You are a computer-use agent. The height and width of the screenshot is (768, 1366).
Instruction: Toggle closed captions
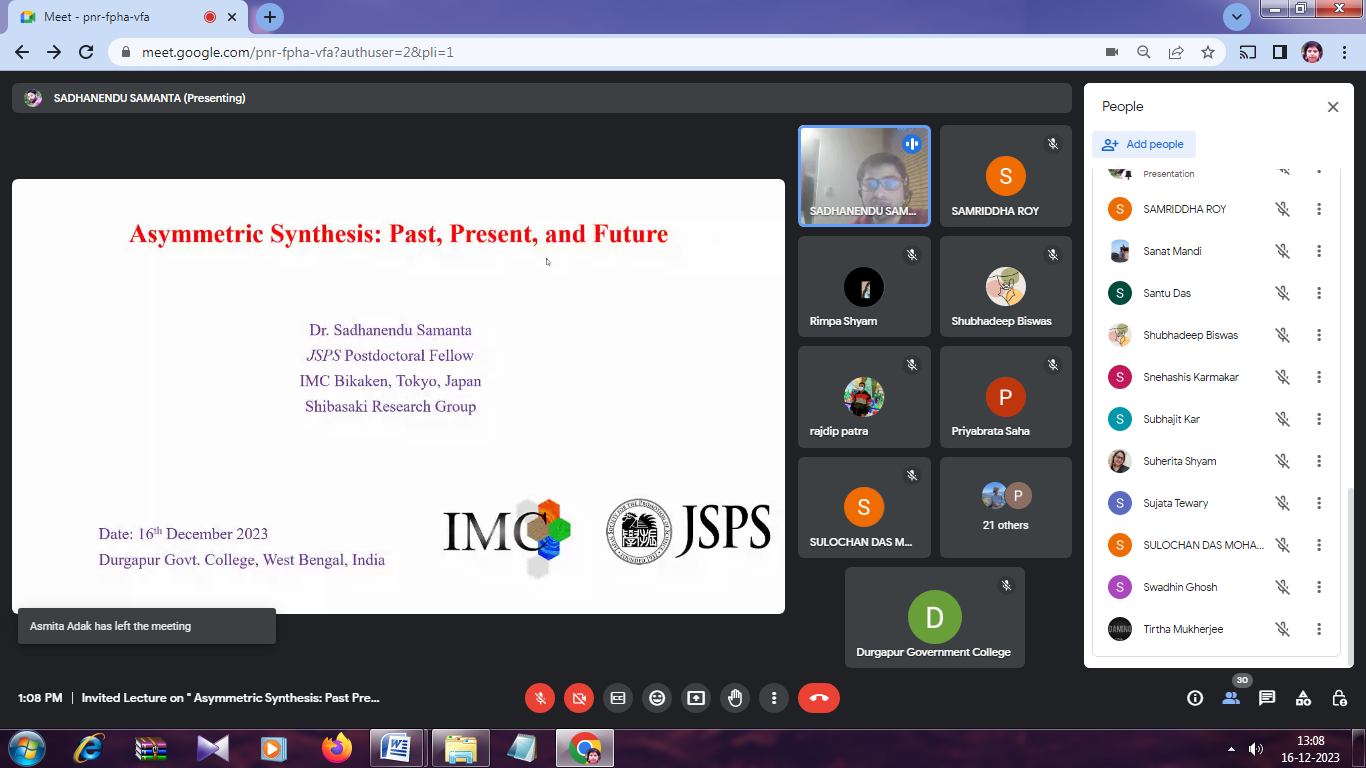(618, 698)
